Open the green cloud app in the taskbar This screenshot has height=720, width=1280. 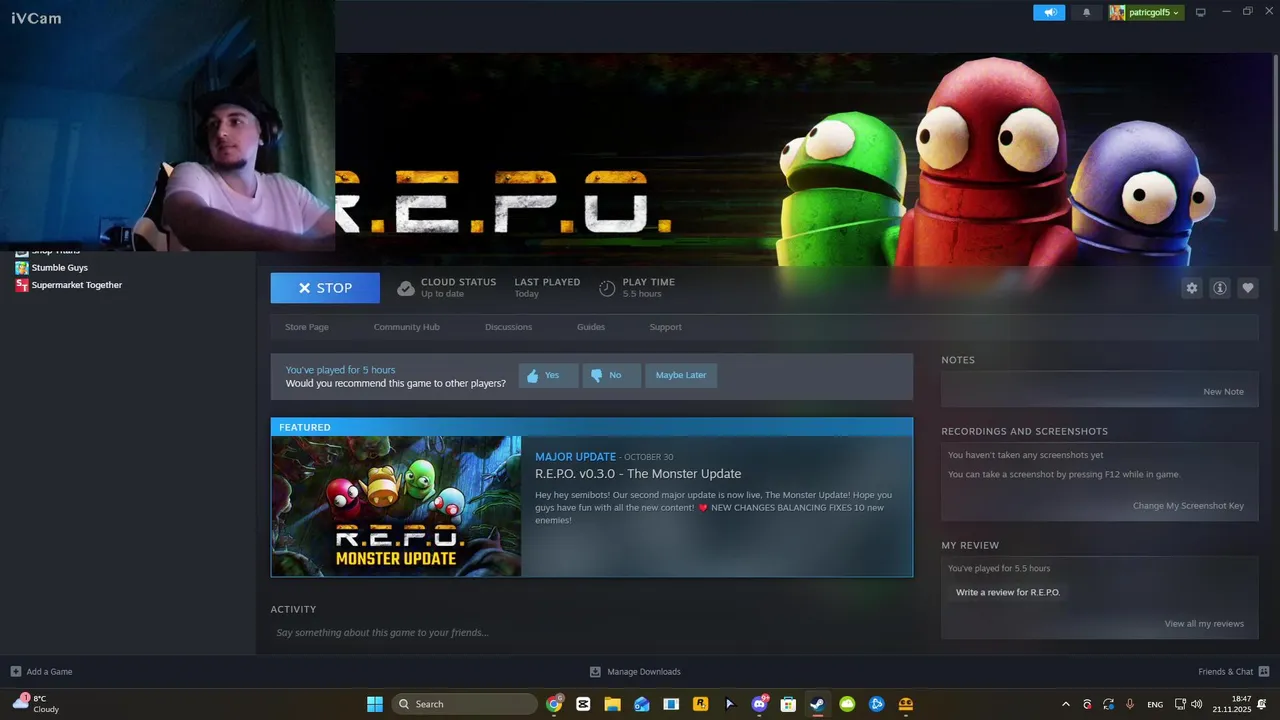pyautogui.click(x=847, y=704)
